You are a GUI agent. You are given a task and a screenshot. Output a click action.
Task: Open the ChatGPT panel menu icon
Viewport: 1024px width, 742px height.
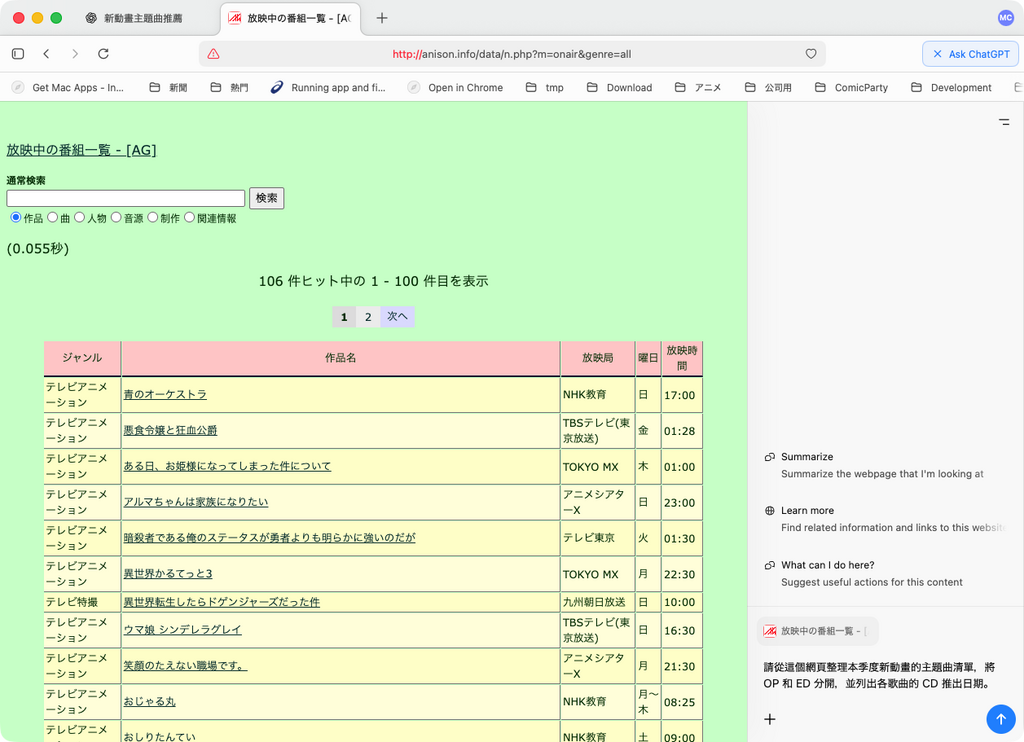tap(1004, 122)
